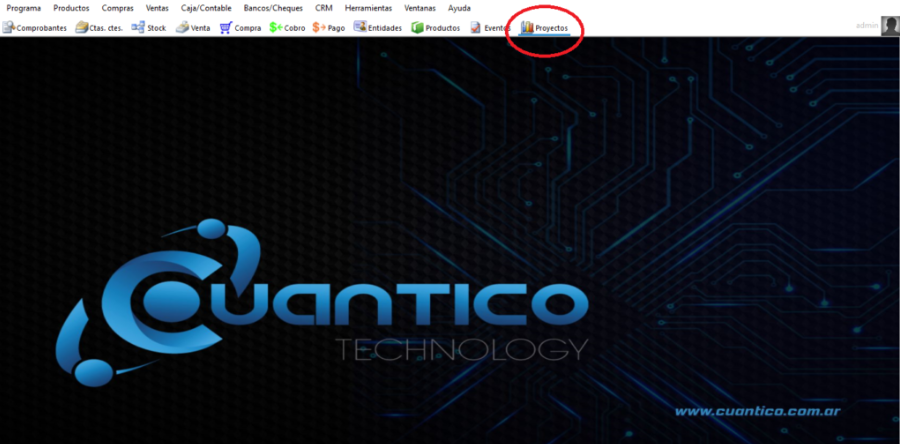Open the Entidades toolbar icon
The image size is (900, 444).
click(x=360, y=27)
